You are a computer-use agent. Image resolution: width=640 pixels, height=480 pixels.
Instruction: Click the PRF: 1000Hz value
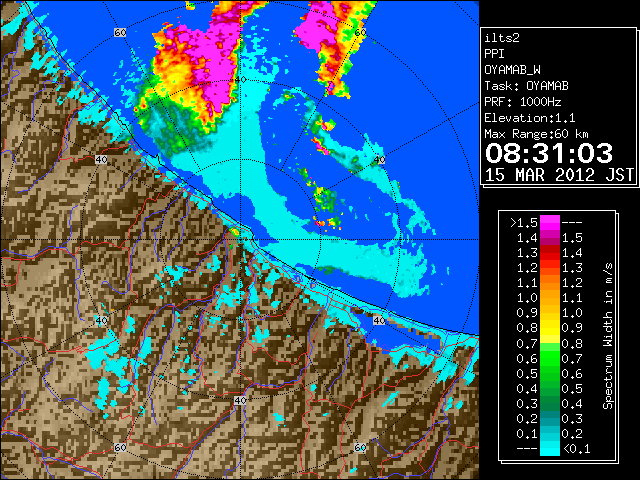[x=522, y=102]
